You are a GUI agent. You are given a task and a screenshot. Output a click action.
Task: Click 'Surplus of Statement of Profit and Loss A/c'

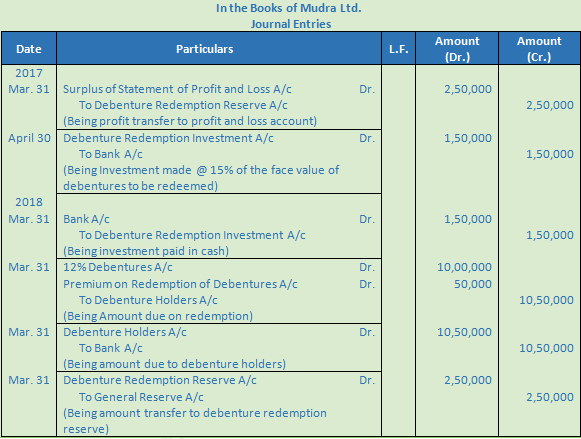pos(177,89)
